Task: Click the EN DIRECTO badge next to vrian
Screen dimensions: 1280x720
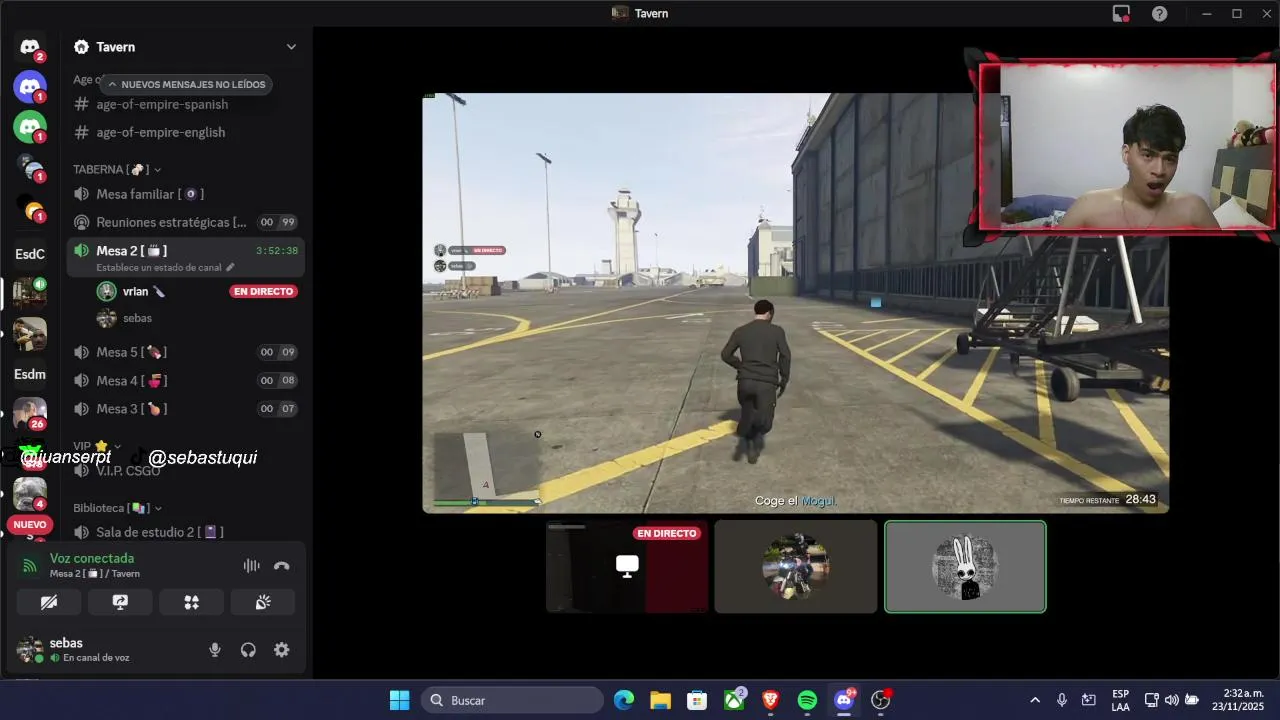Action: [x=264, y=292]
